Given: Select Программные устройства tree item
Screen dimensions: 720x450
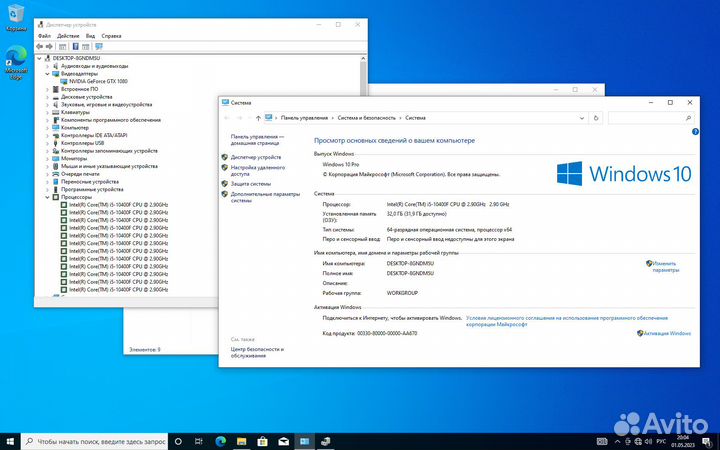Looking at the screenshot, I should 92,189.
